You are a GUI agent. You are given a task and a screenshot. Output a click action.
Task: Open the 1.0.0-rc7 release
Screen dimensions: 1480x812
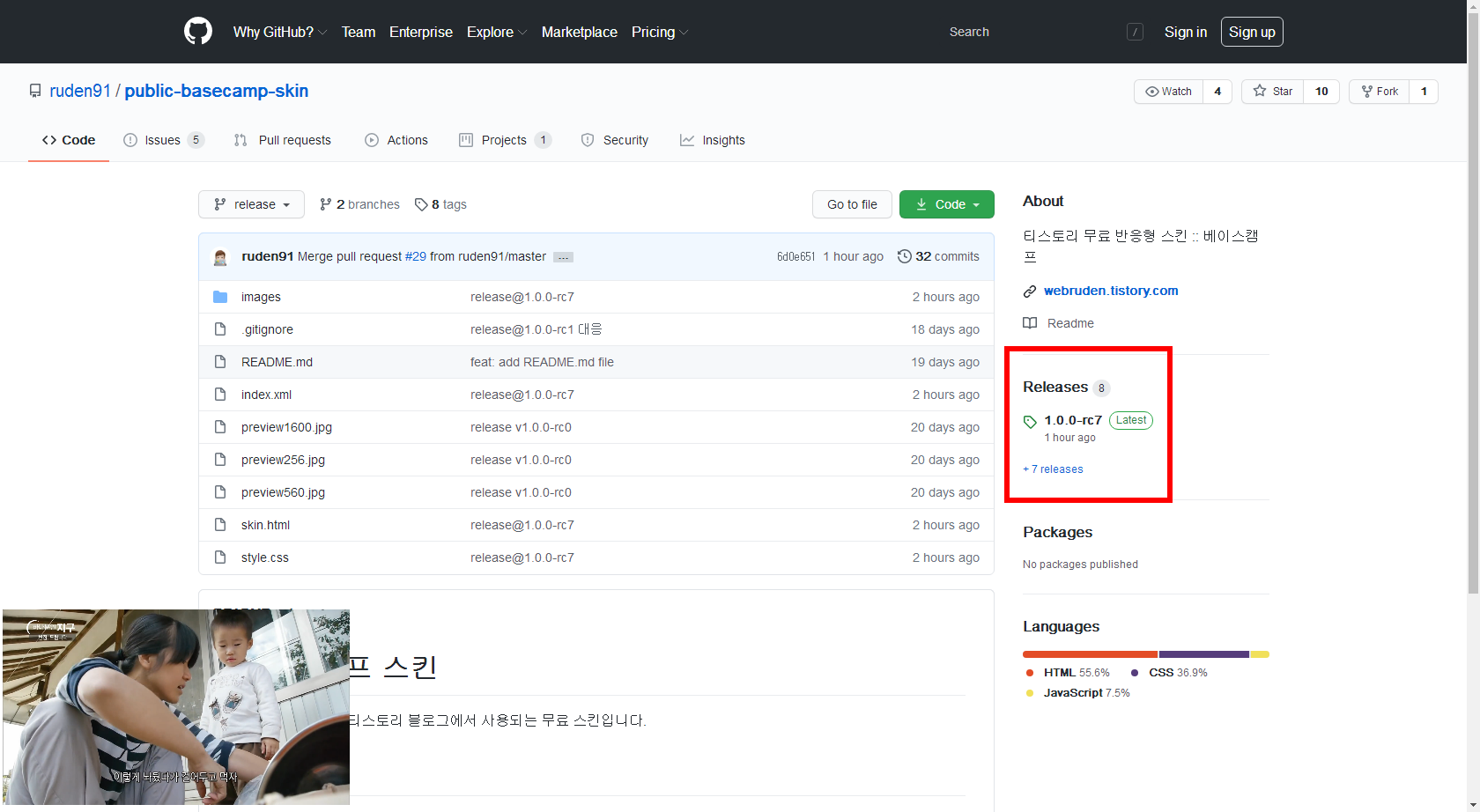click(1073, 420)
